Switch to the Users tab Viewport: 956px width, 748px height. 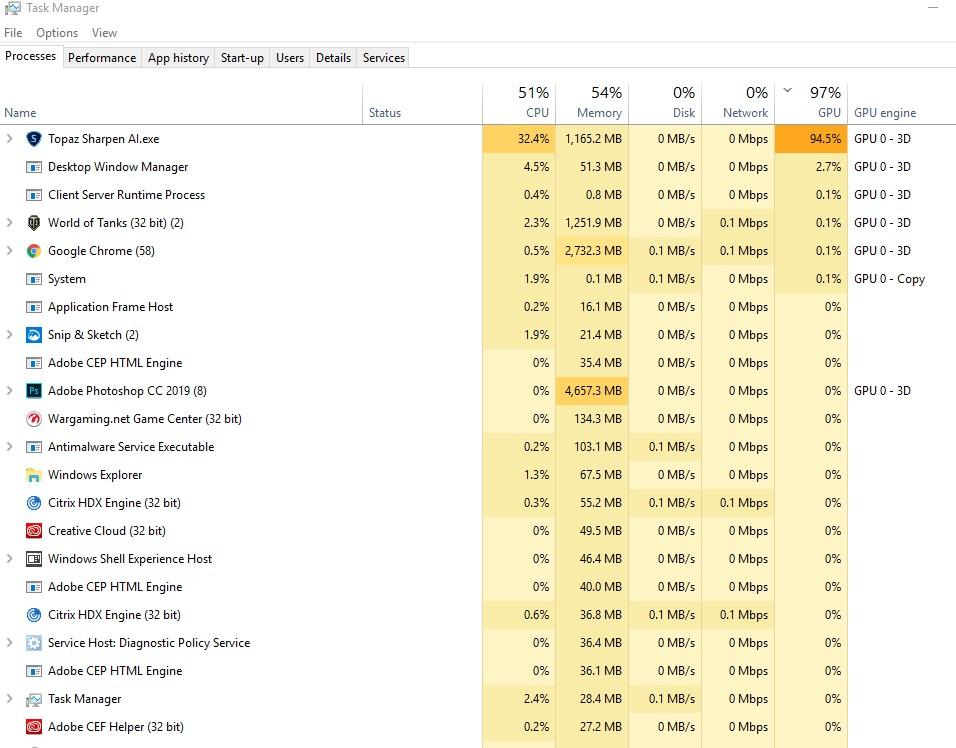point(290,58)
